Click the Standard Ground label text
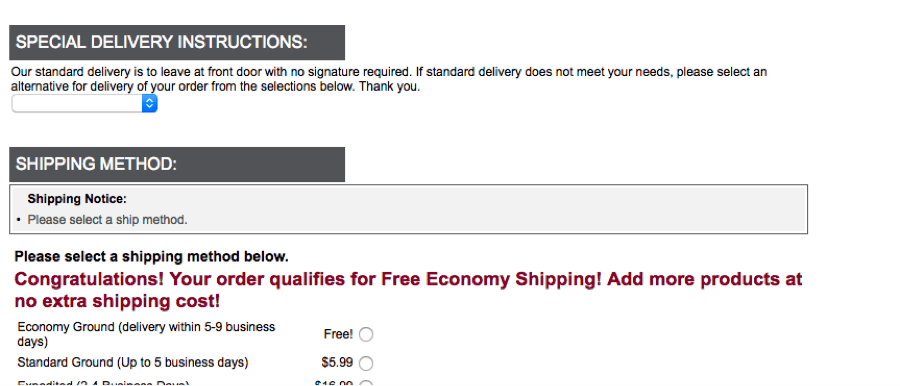 pos(133,362)
